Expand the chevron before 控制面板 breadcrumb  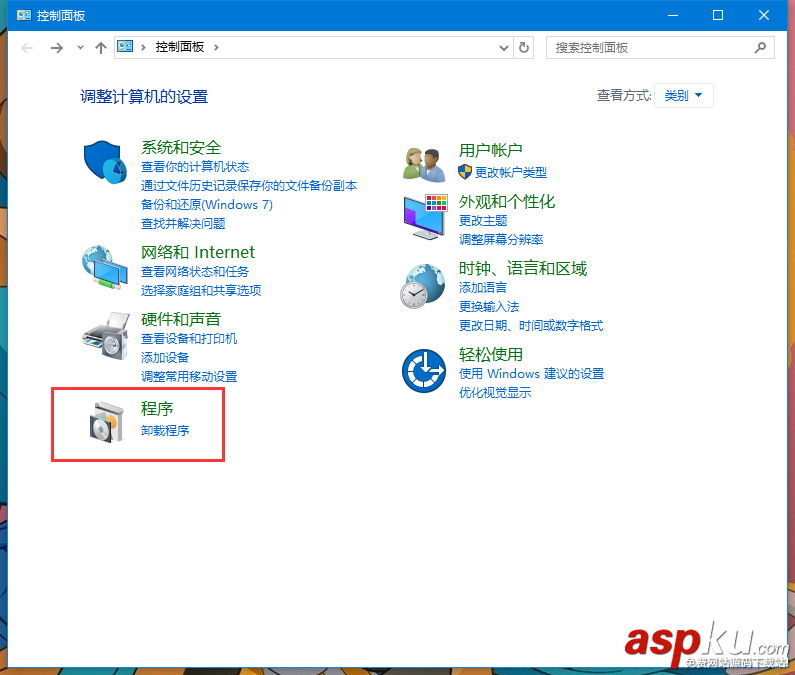point(143,48)
